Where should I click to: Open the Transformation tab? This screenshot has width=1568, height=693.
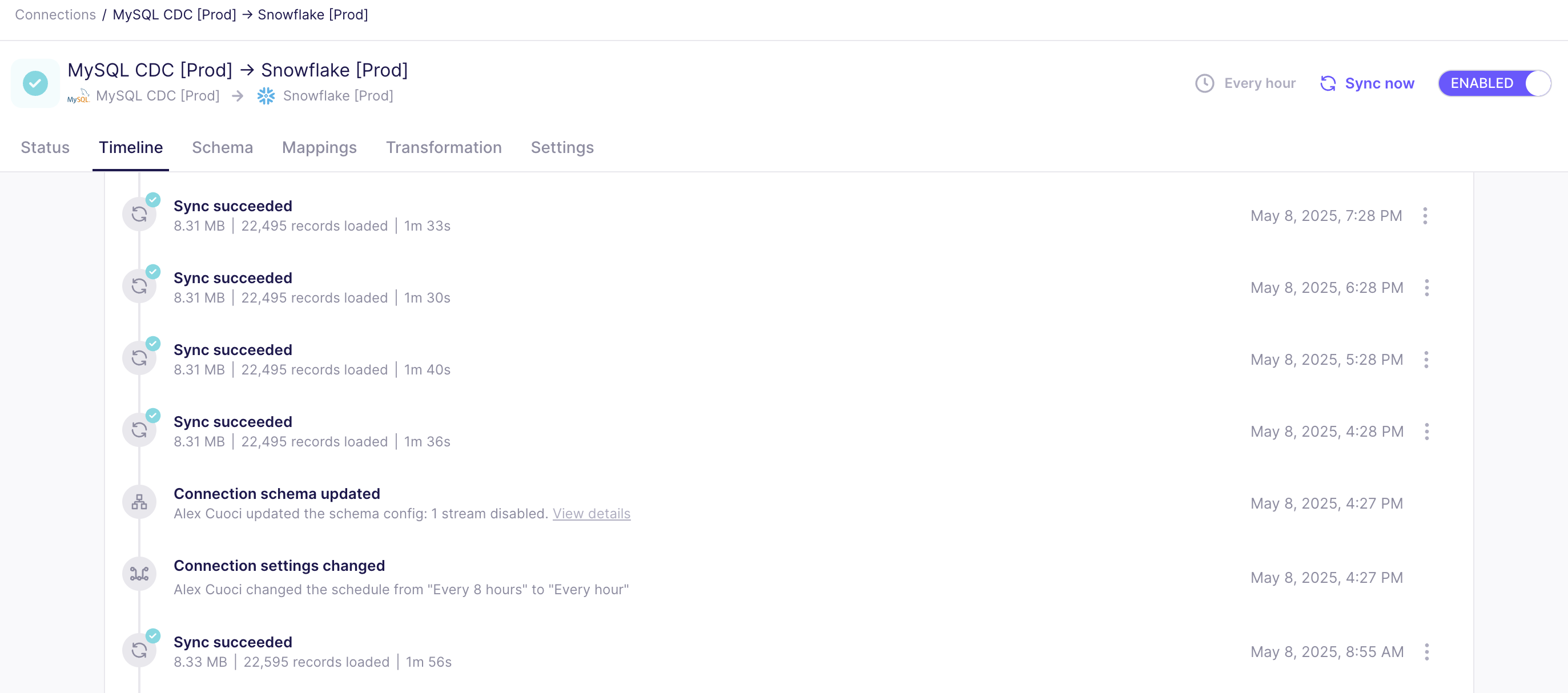tap(443, 148)
